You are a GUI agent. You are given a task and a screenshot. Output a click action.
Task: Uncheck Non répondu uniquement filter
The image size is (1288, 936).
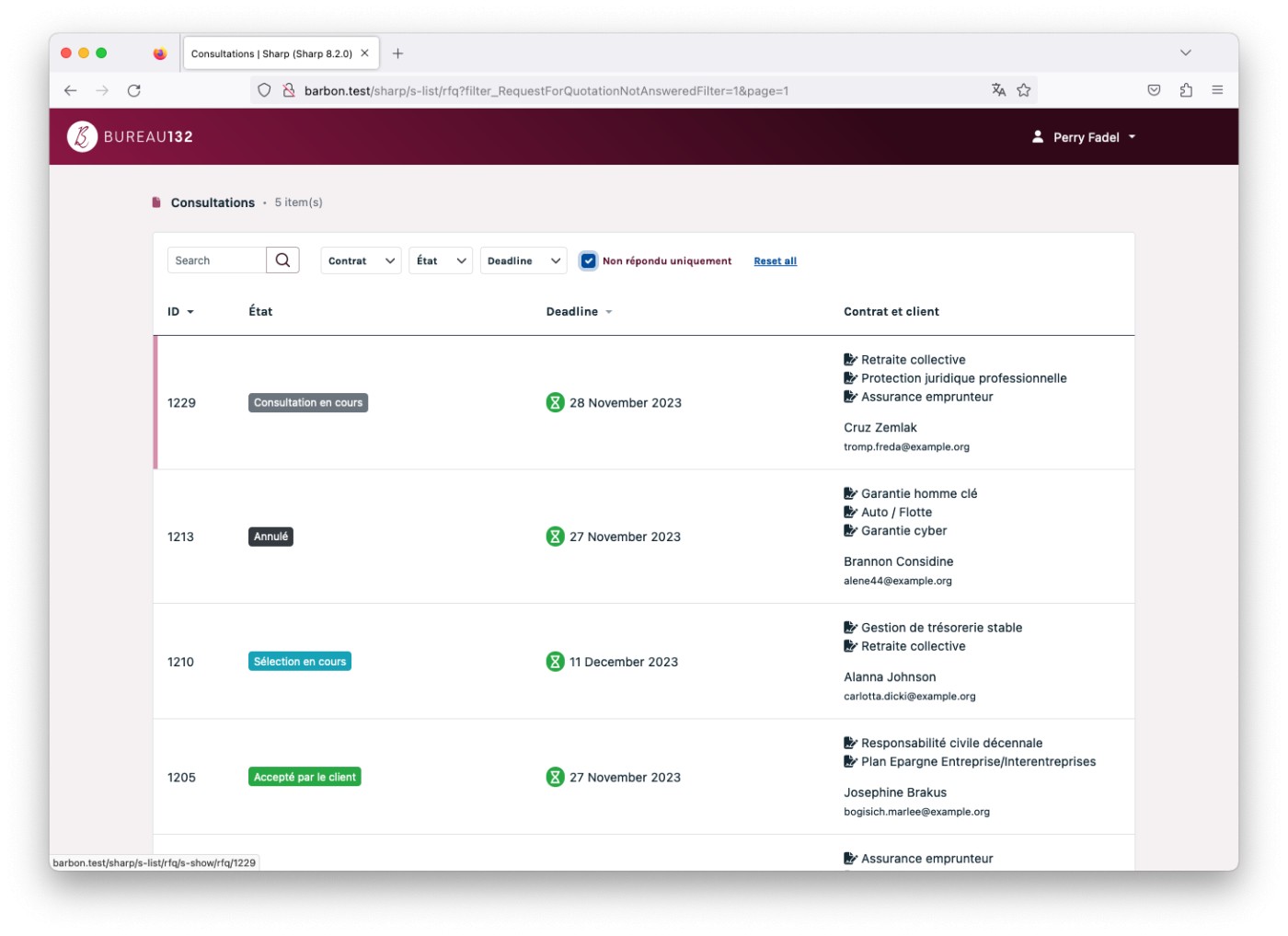pos(589,261)
